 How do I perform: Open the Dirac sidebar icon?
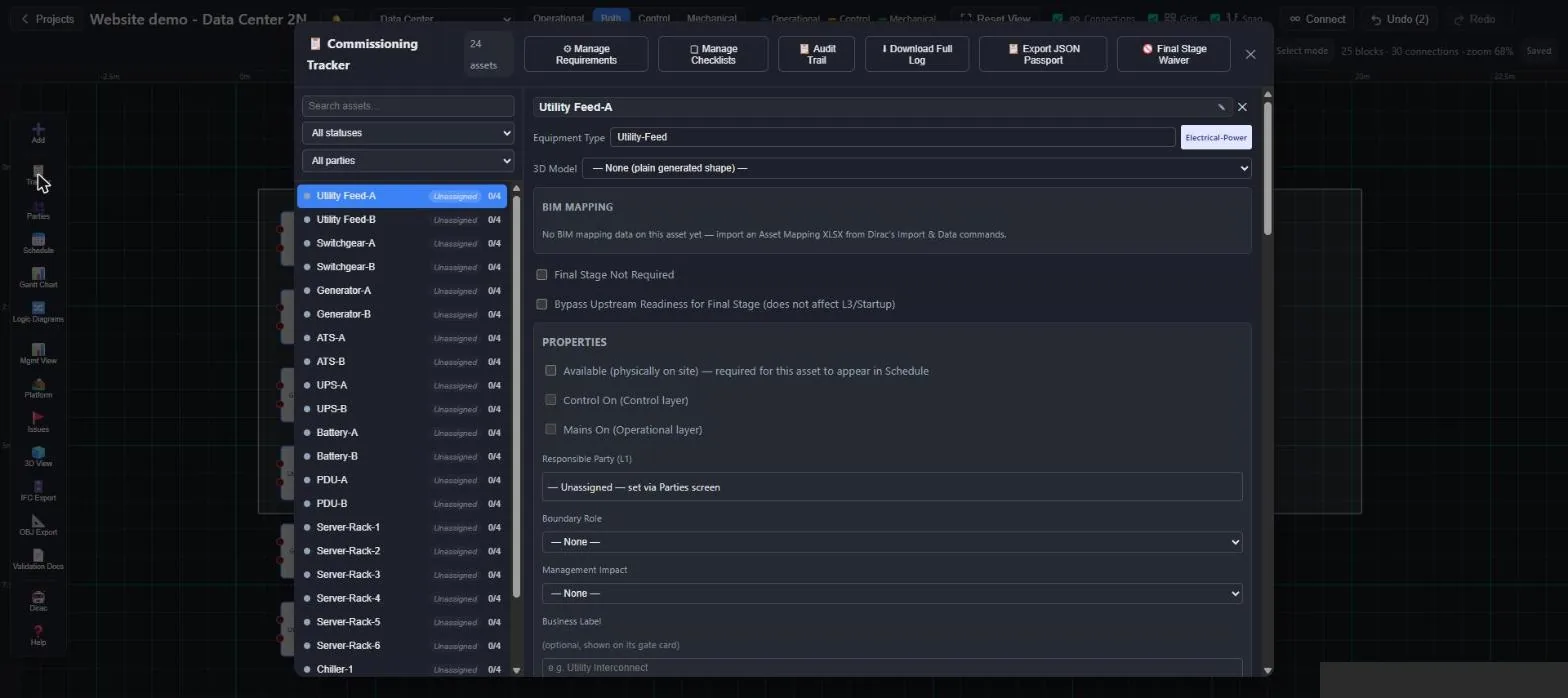38,601
